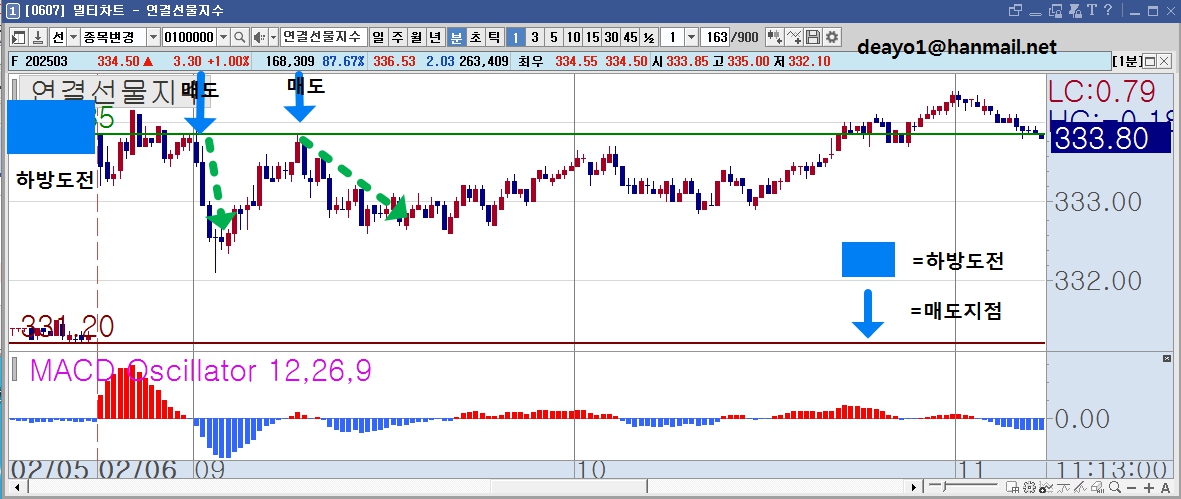This screenshot has height=499, width=1181.
Task: Open the question mark help icon
Action: coord(1108,10)
